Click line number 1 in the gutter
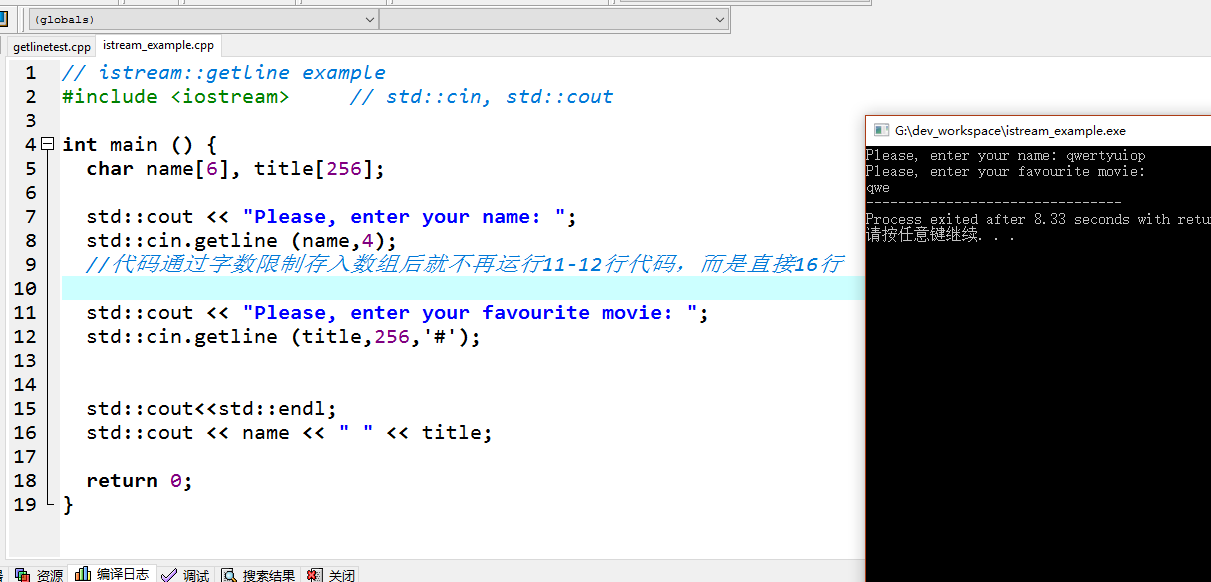The width and height of the screenshot is (1211, 582). point(31,73)
